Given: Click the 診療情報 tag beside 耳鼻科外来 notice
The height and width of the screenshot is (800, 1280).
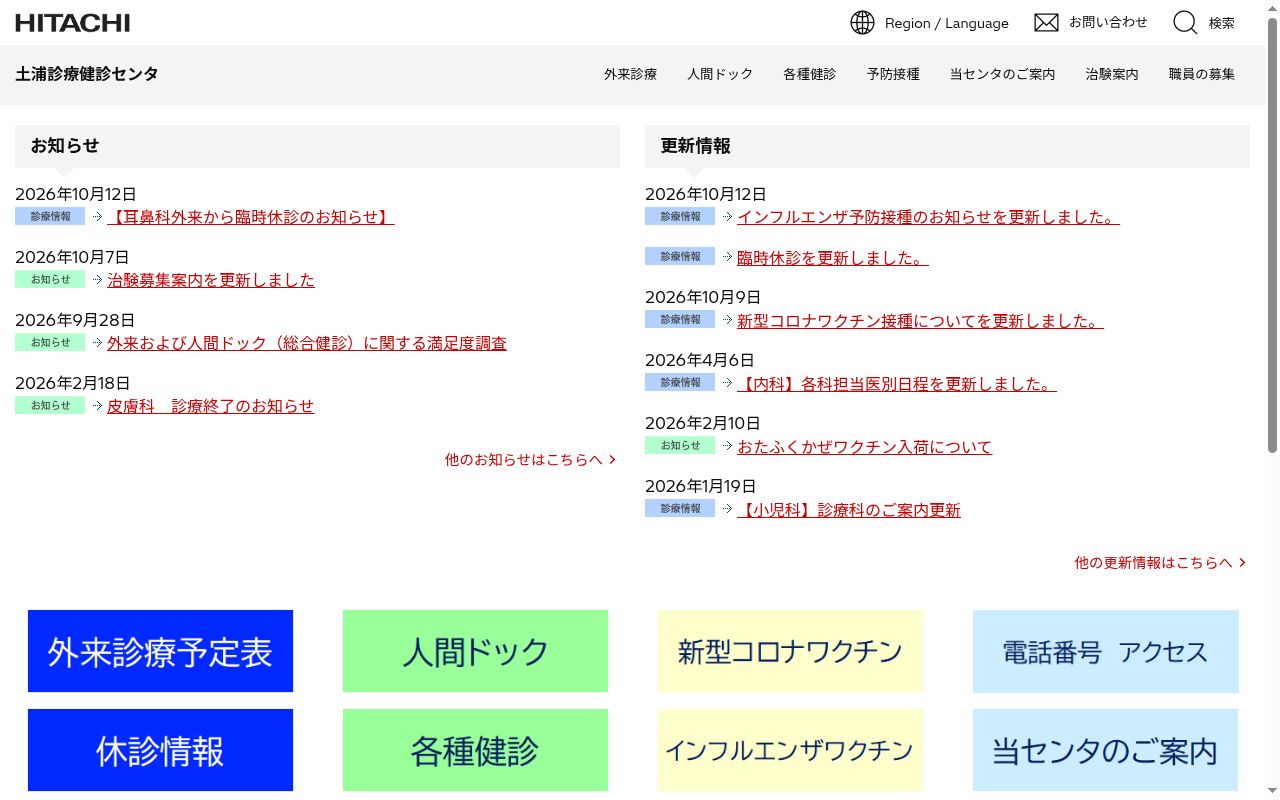Looking at the screenshot, I should (50, 216).
